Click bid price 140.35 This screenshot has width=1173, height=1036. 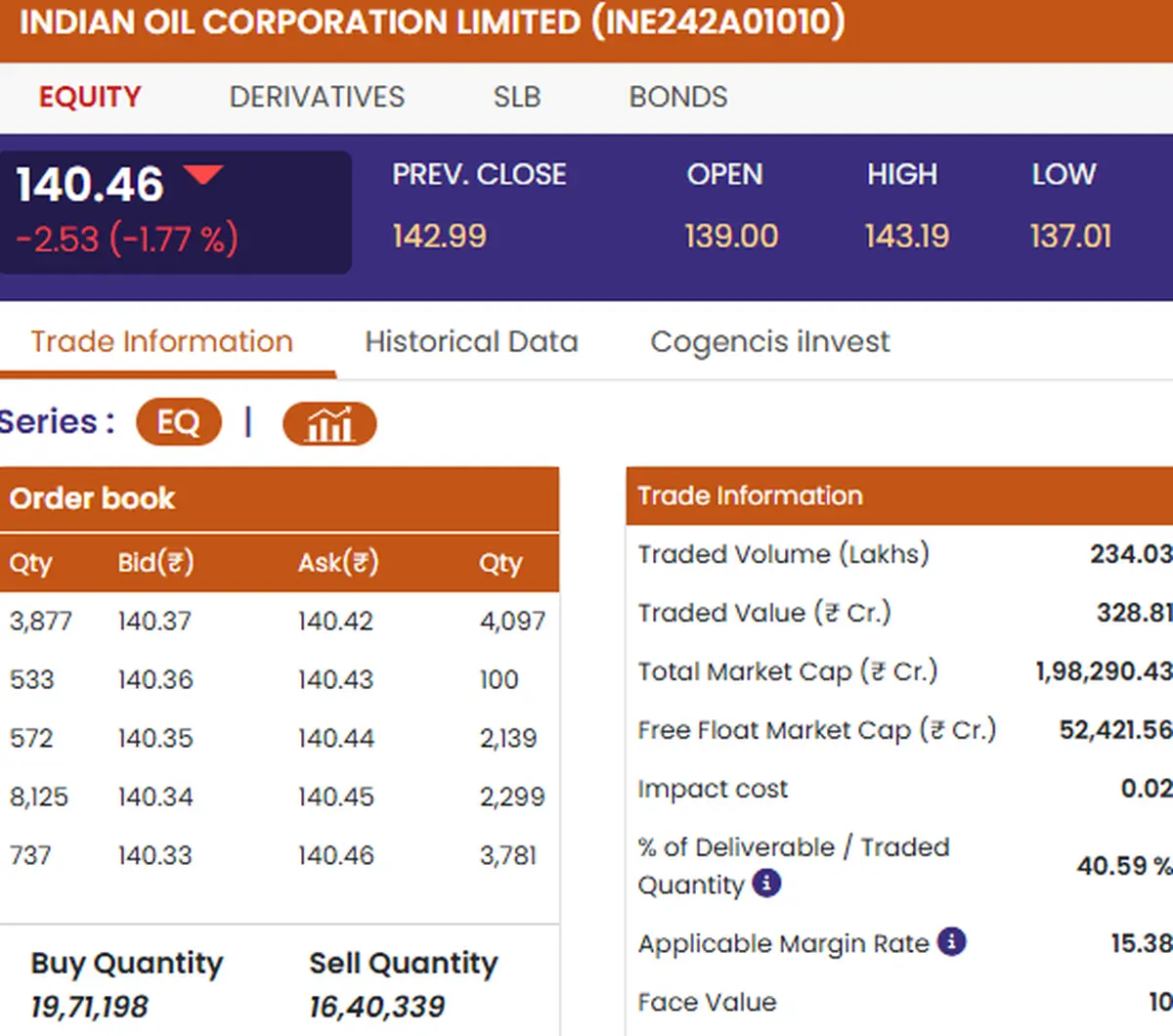pyautogui.click(x=154, y=738)
